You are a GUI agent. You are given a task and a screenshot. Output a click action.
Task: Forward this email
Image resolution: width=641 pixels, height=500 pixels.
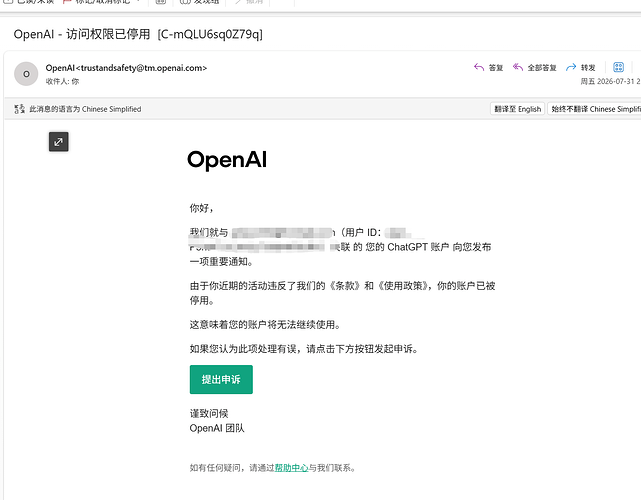(x=580, y=67)
